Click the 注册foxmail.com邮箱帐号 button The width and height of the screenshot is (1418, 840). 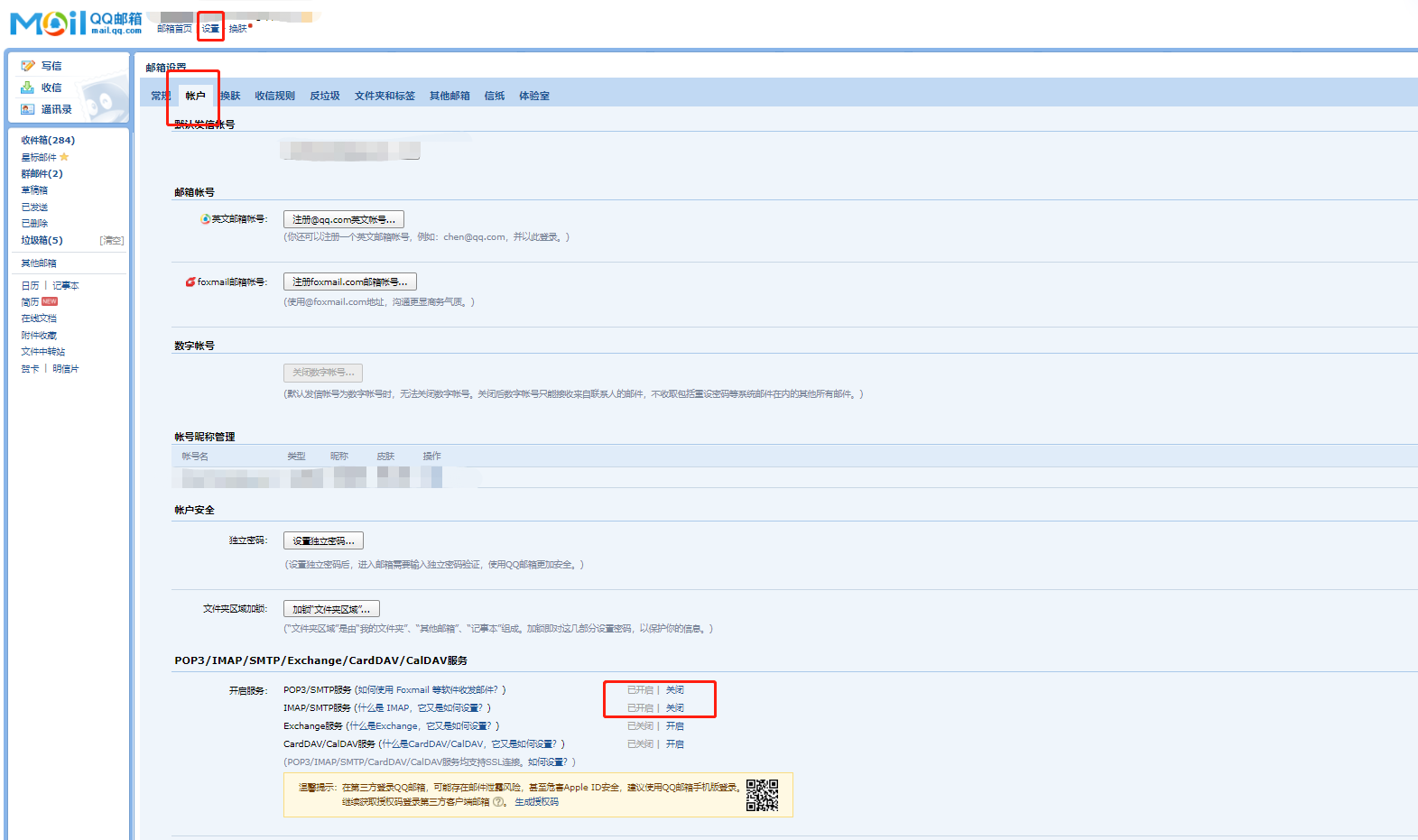point(350,282)
